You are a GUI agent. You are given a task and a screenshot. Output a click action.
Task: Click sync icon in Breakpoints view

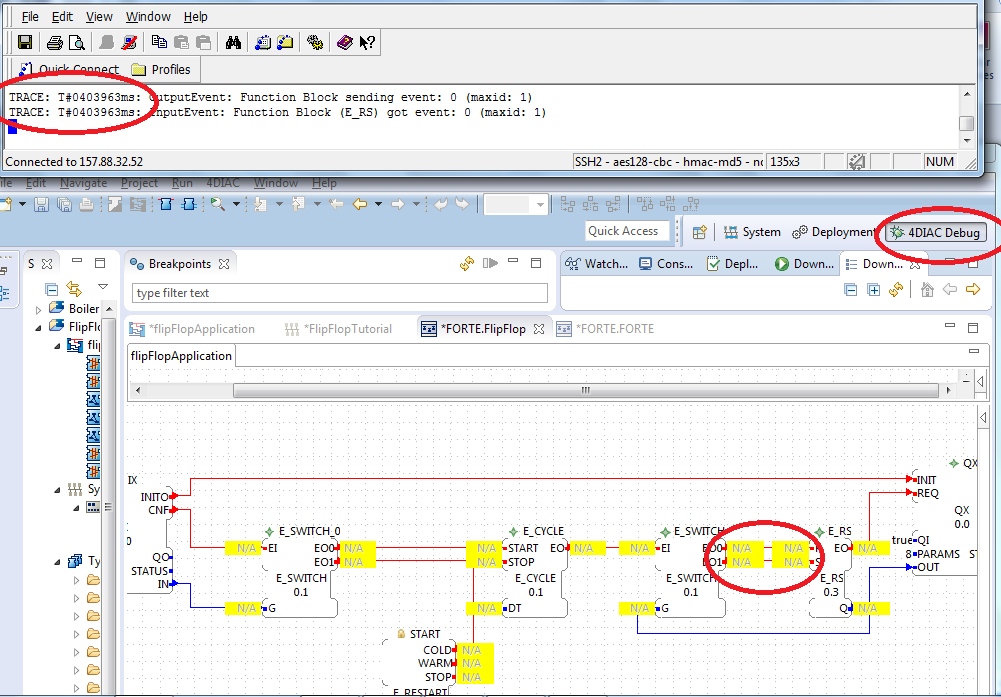[x=467, y=264]
